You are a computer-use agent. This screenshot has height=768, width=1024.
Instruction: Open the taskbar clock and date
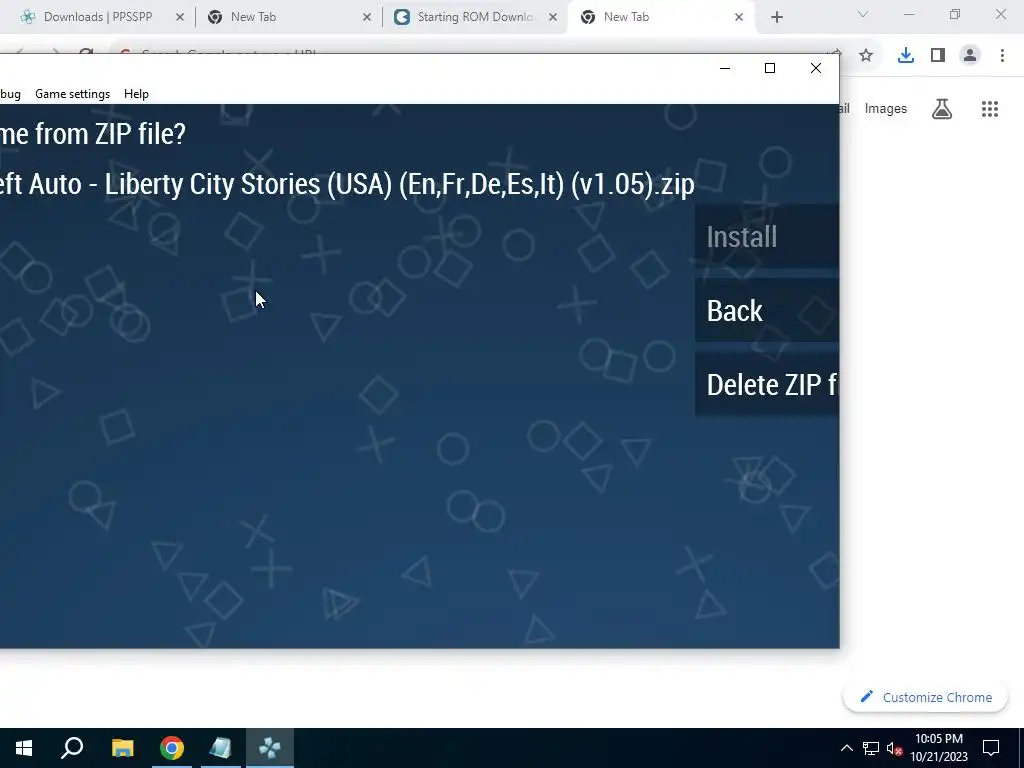click(x=938, y=748)
